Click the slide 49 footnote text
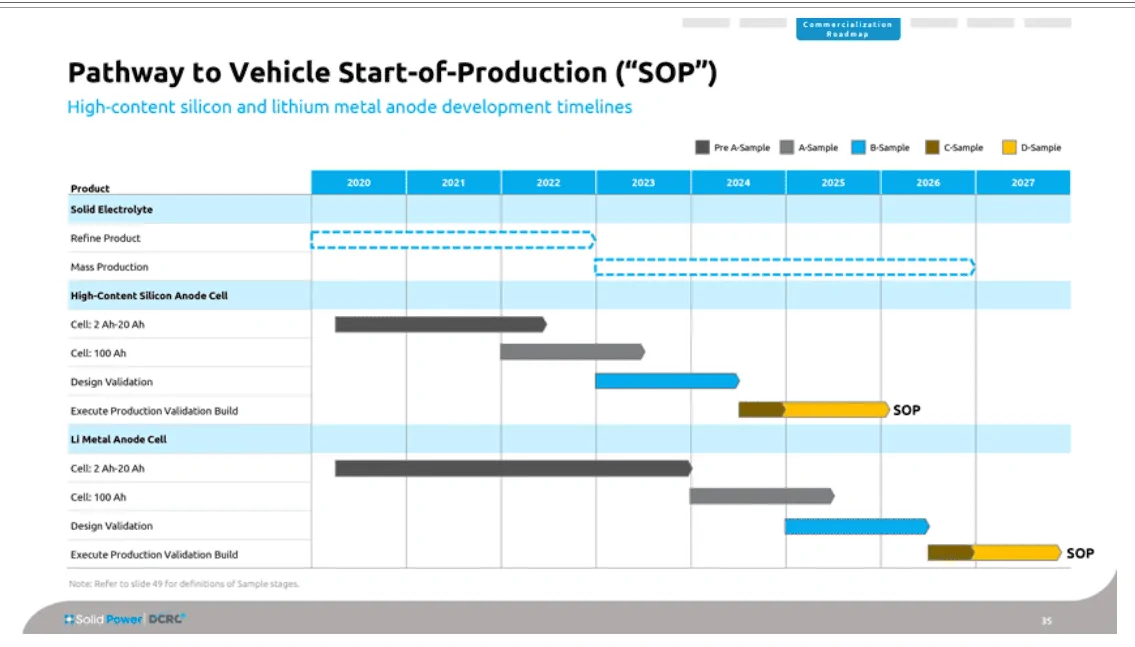 click(x=184, y=584)
